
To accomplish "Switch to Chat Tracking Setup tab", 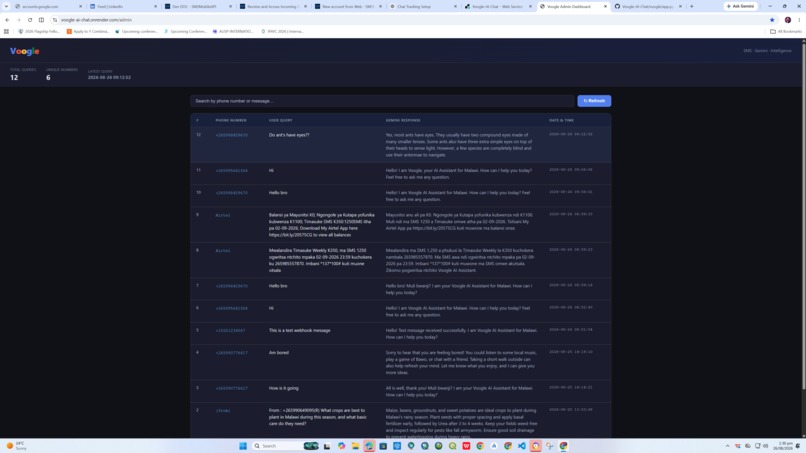I will pyautogui.click(x=422, y=6).
